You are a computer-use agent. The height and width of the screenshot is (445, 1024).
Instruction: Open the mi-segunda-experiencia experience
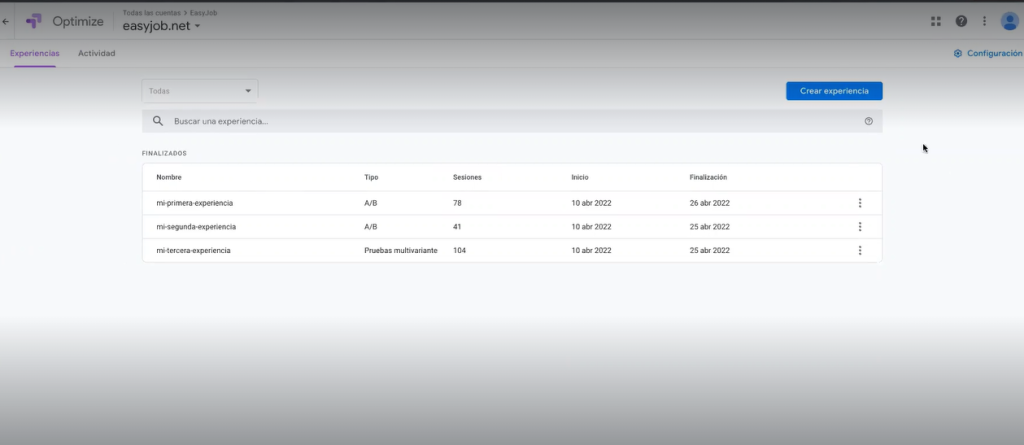[x=196, y=227]
